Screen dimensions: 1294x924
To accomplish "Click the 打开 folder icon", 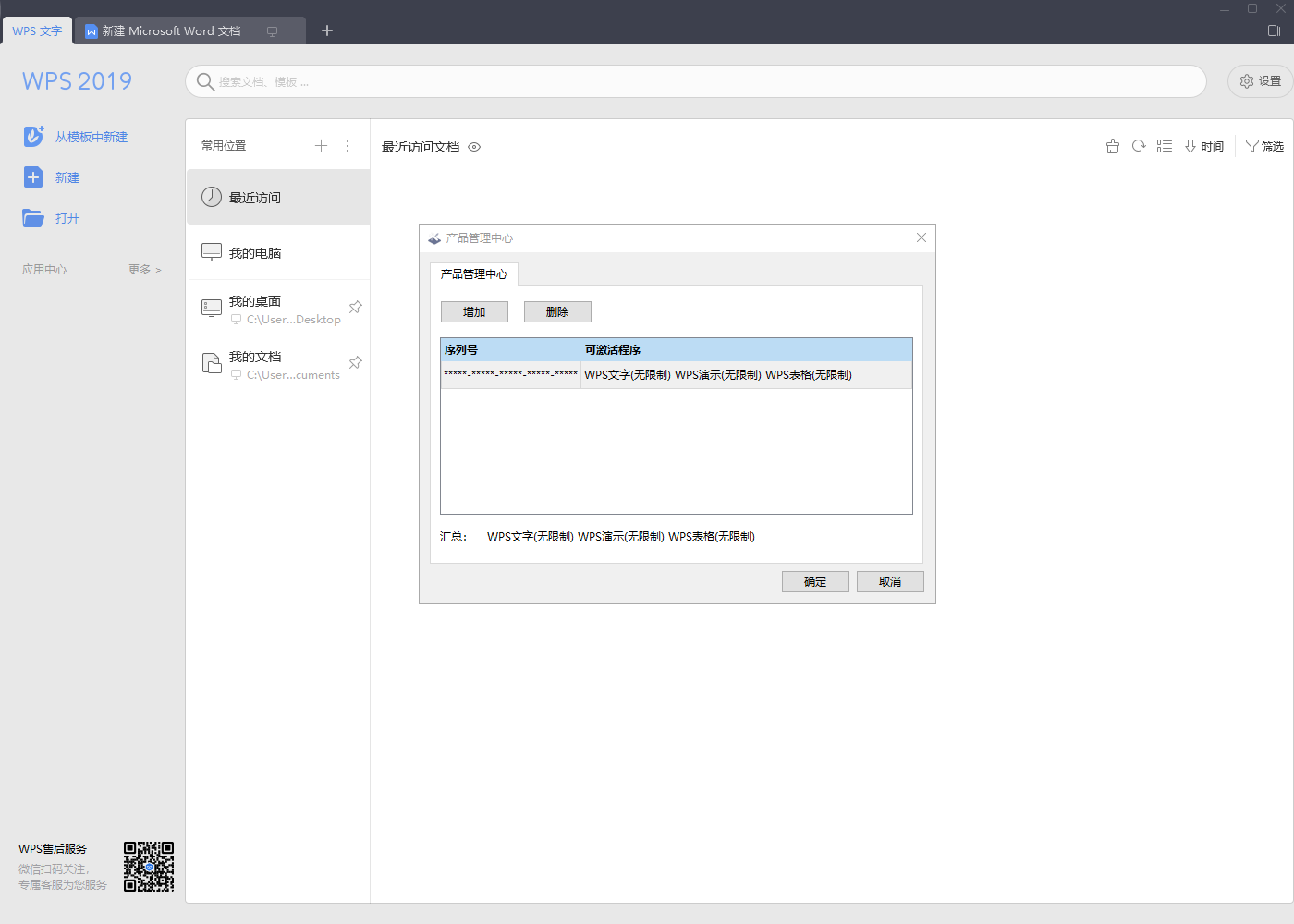I will tap(33, 218).
